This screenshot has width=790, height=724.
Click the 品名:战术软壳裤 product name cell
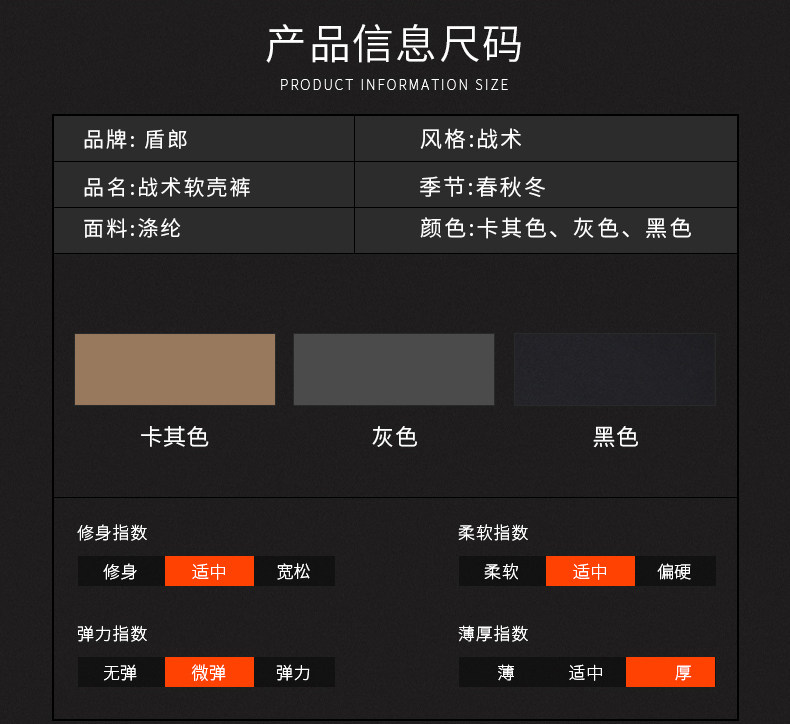point(204,185)
